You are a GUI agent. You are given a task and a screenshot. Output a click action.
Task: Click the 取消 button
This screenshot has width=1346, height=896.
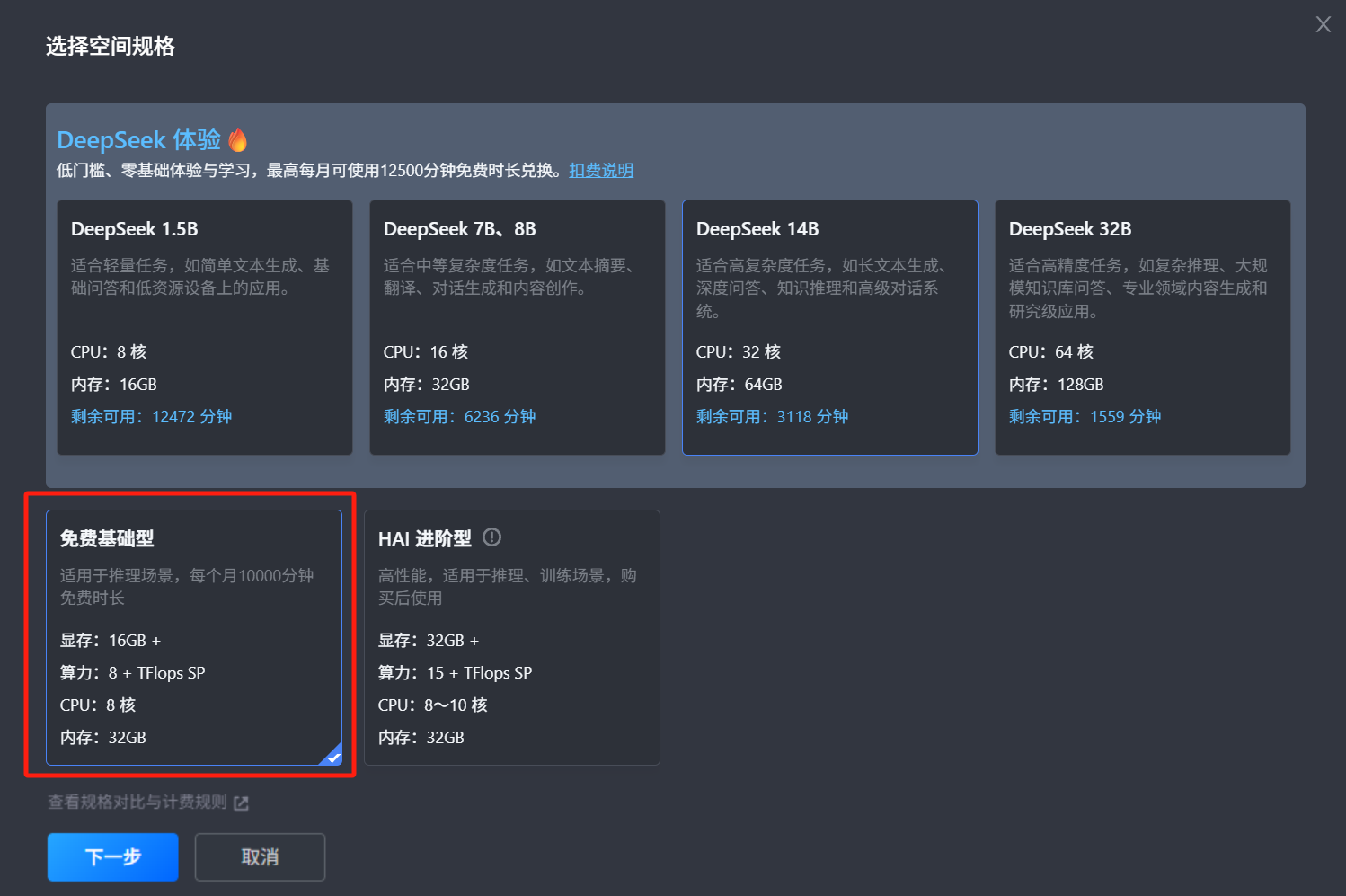pos(260,857)
